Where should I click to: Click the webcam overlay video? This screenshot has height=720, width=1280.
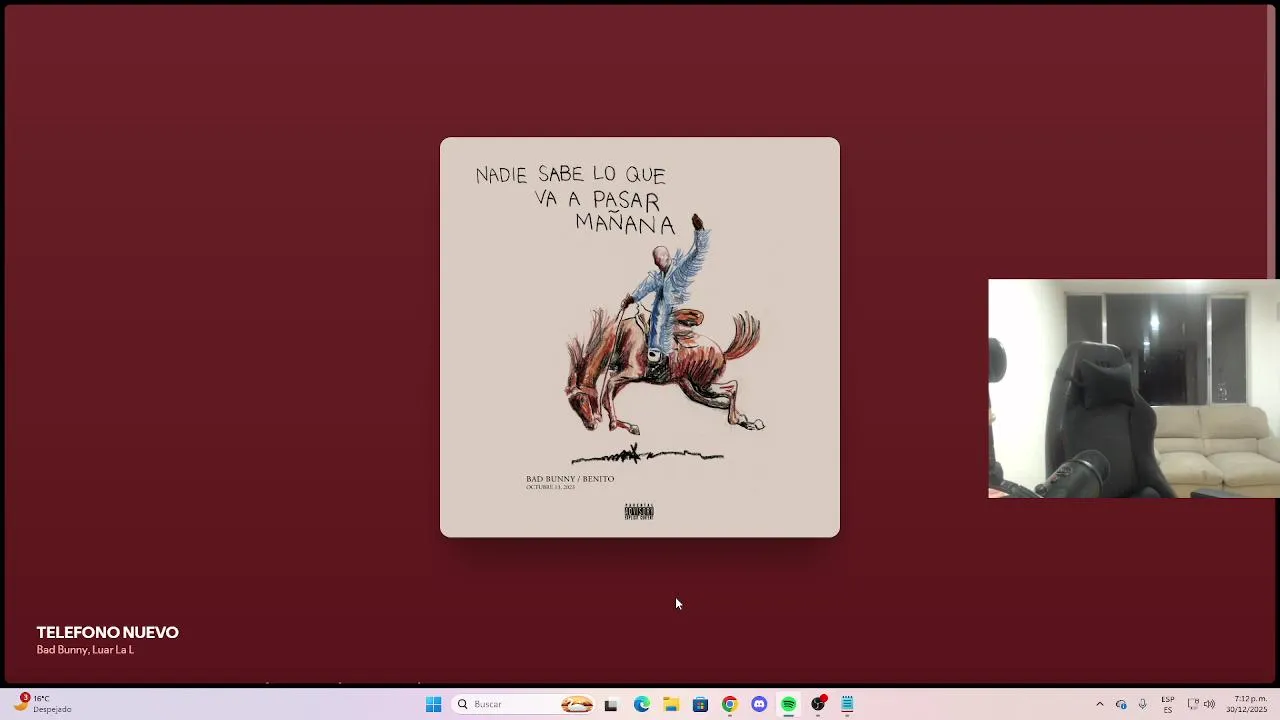click(x=1134, y=388)
